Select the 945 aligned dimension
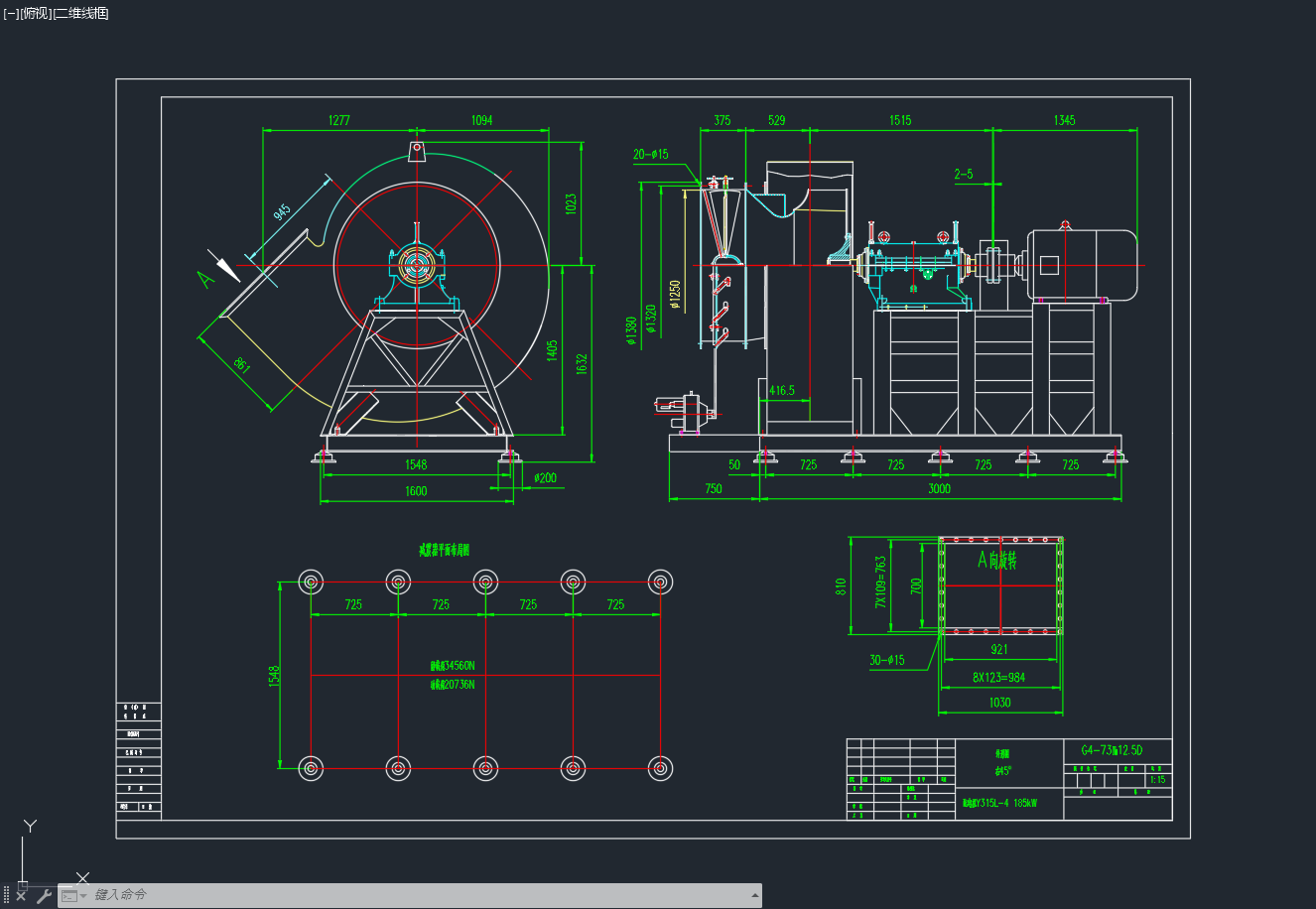This screenshot has height=909, width=1316. tap(282, 212)
